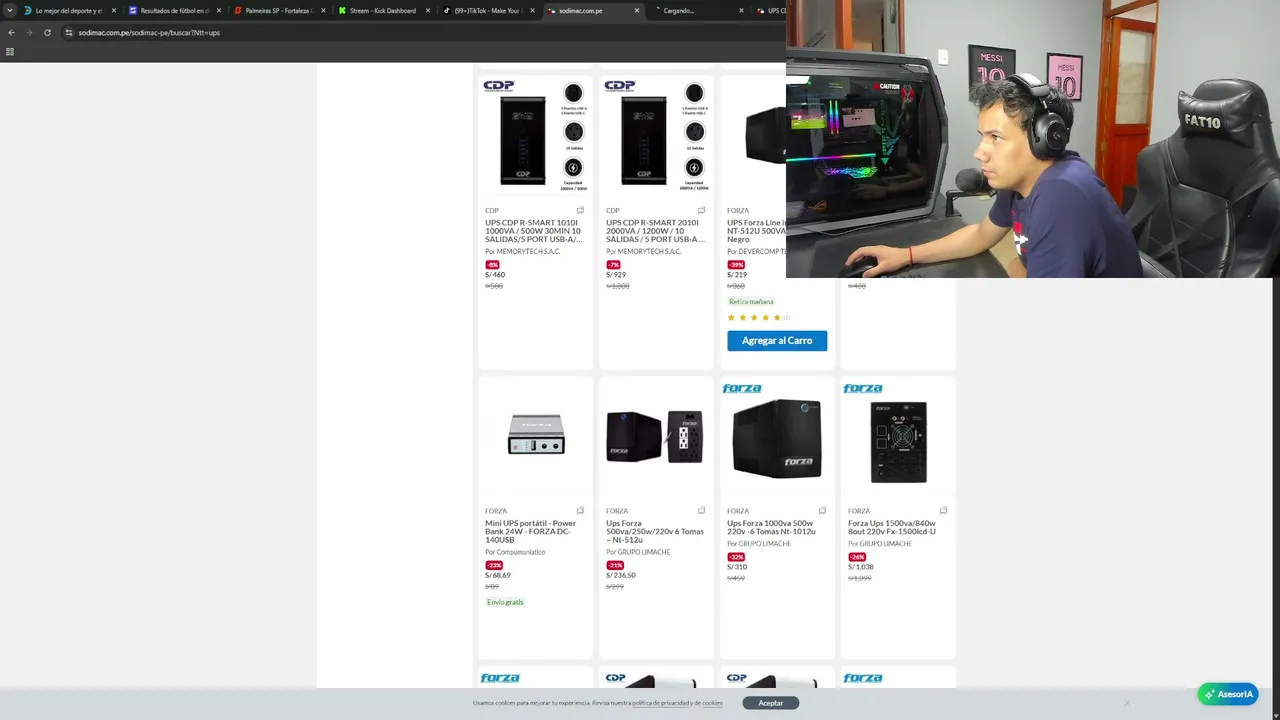Compare icon on Ups Forza 1000va 500w card
The height and width of the screenshot is (720, 1280).
[x=822, y=511]
